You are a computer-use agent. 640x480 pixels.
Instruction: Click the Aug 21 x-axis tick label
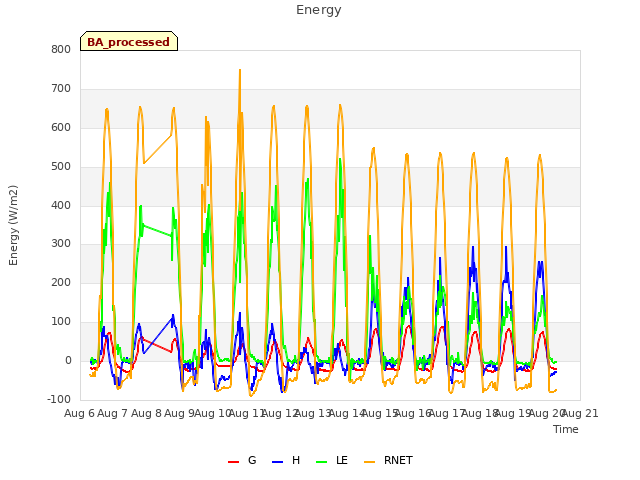click(580, 413)
